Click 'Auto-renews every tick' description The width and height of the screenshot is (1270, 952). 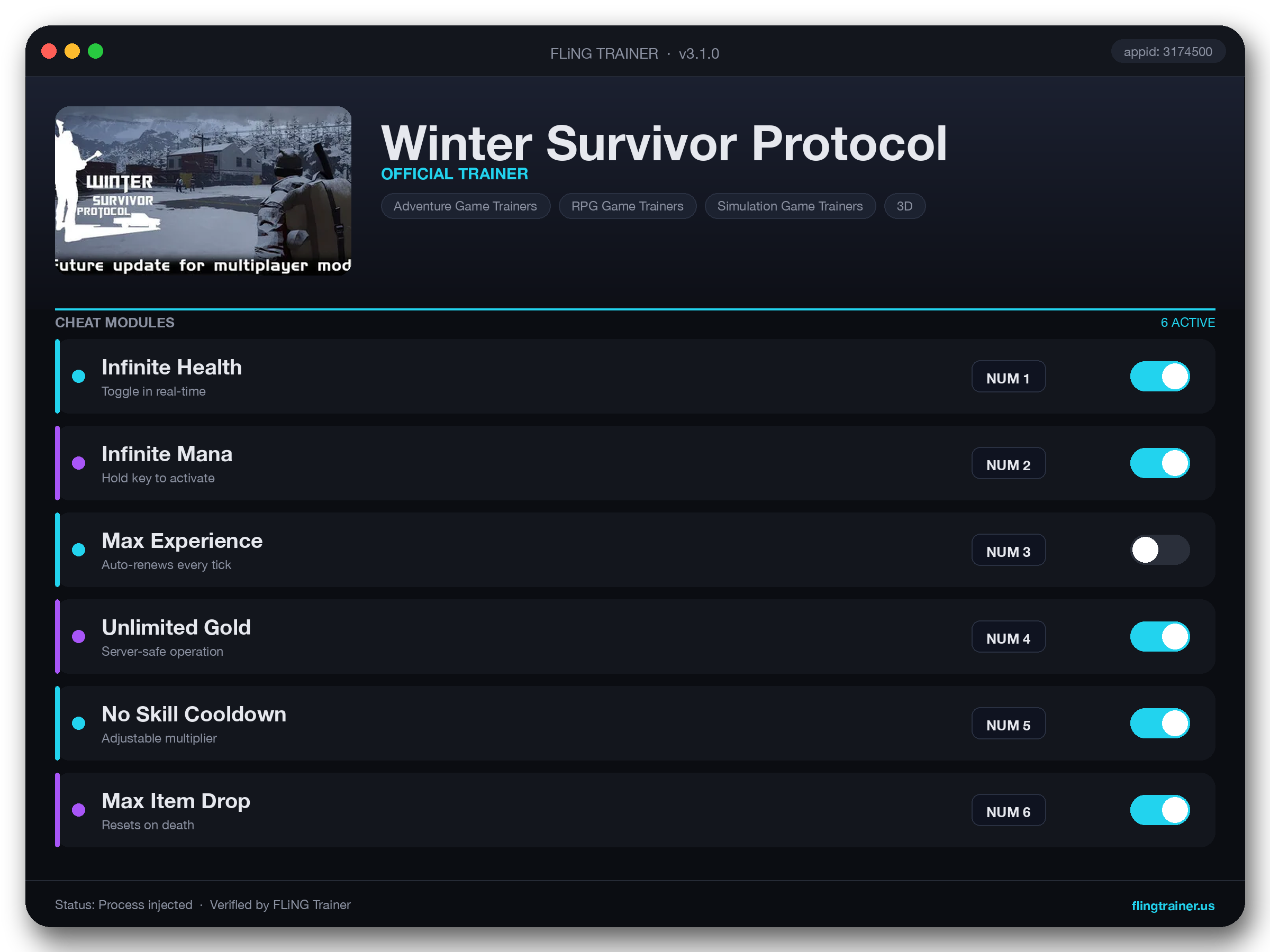[167, 565]
